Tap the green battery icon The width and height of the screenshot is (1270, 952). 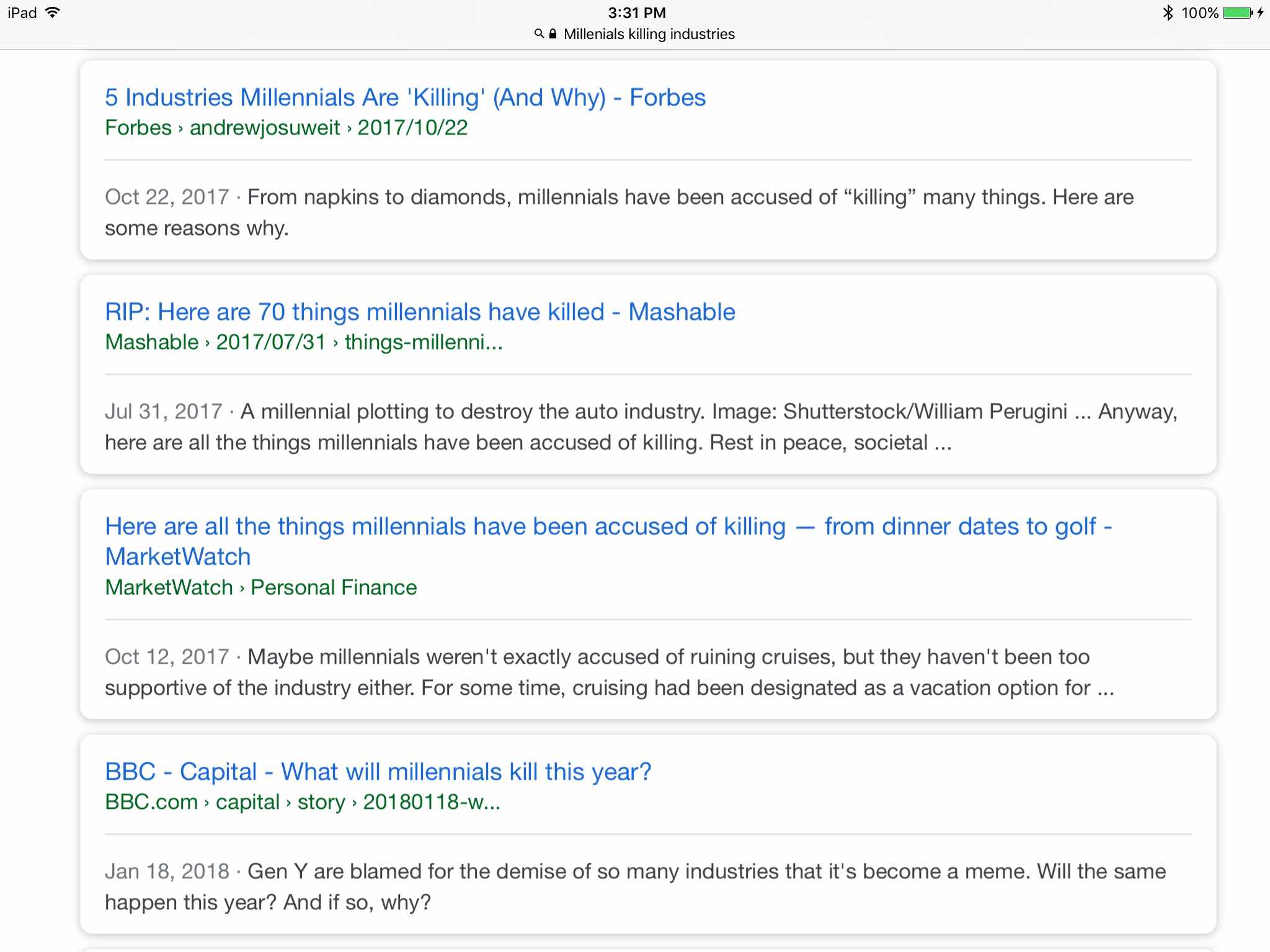pos(1237,13)
